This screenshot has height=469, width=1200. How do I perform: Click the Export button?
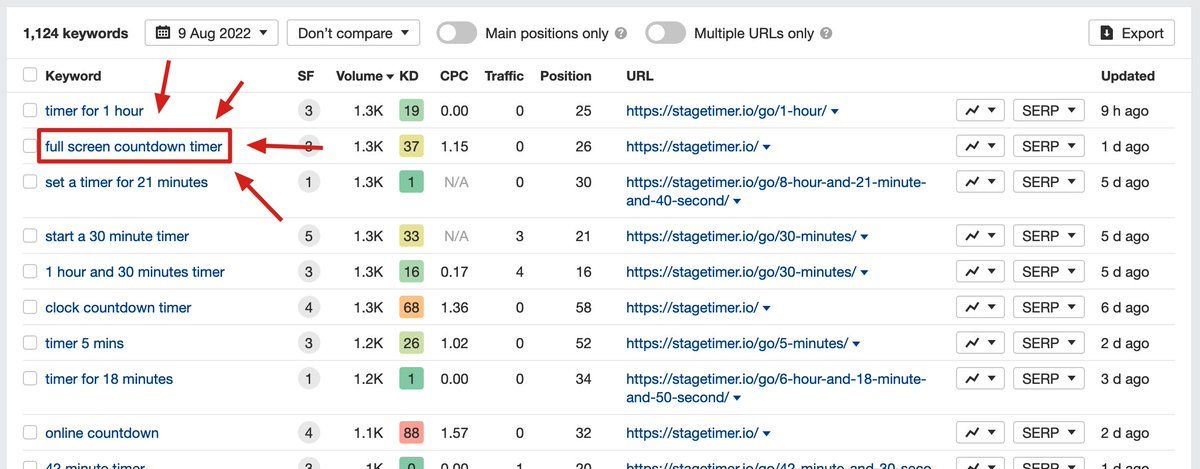click(x=1131, y=33)
